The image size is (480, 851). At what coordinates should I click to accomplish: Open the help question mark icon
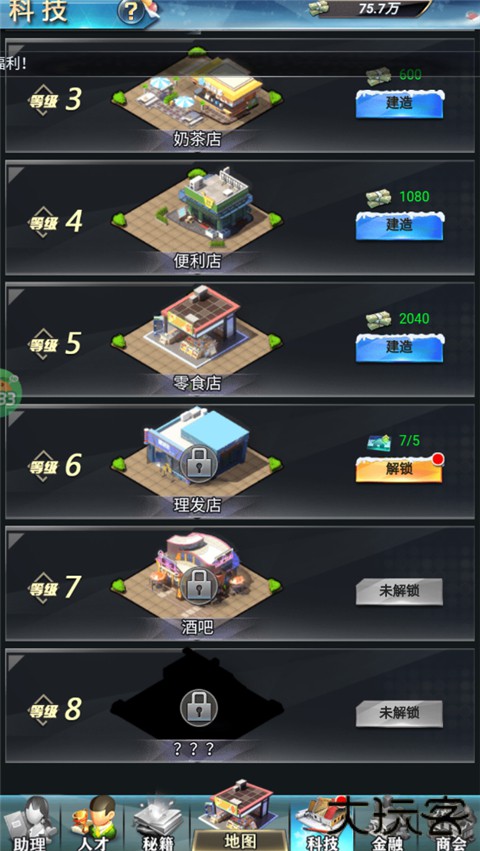[x=131, y=10]
